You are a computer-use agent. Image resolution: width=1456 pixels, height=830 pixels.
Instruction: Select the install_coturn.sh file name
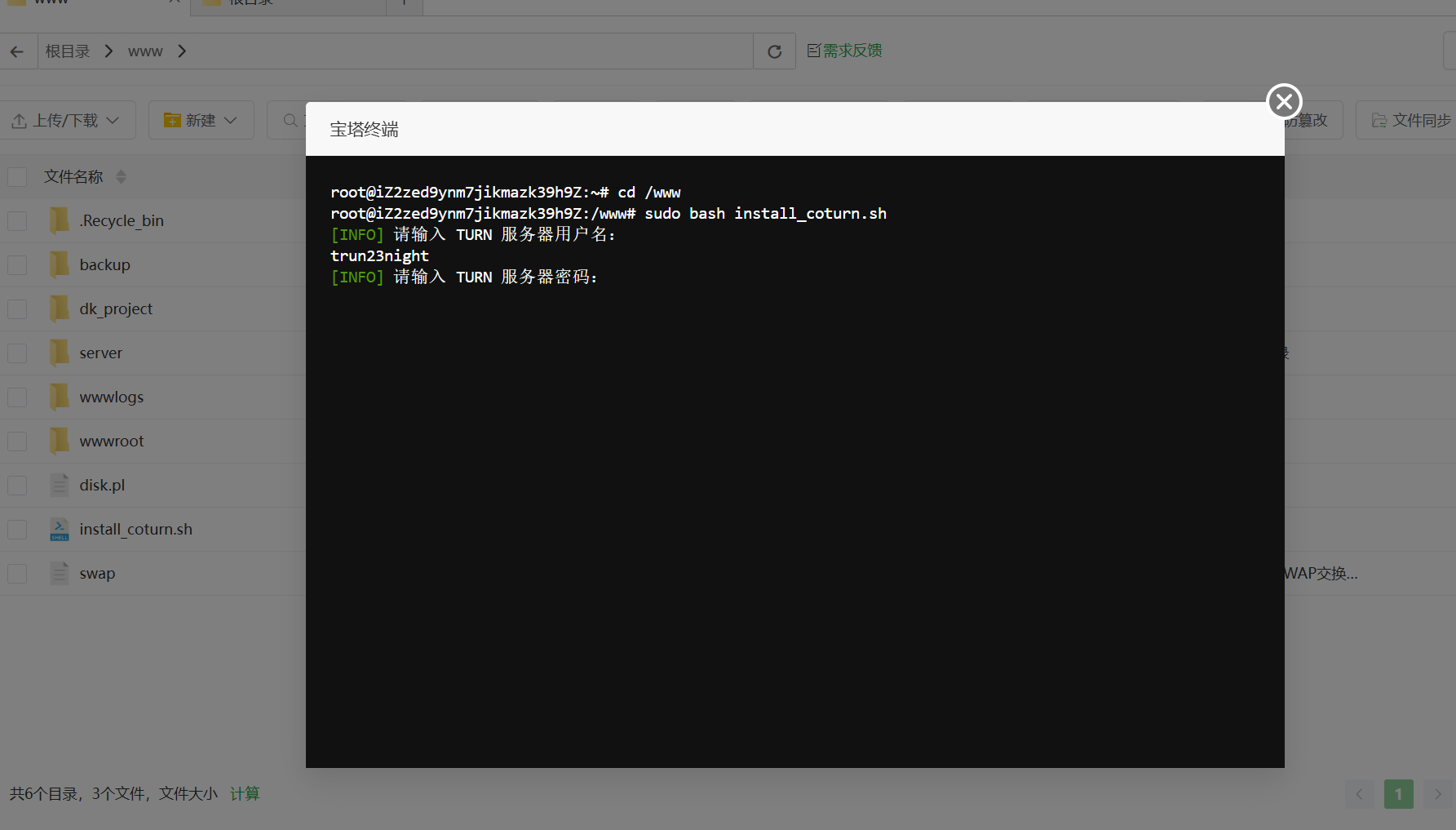135,530
